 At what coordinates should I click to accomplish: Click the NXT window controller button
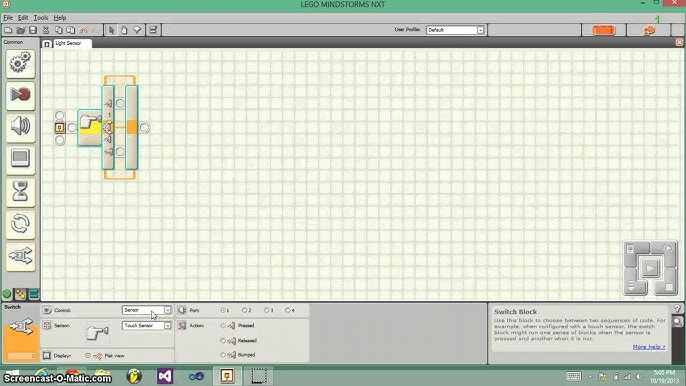click(x=631, y=249)
